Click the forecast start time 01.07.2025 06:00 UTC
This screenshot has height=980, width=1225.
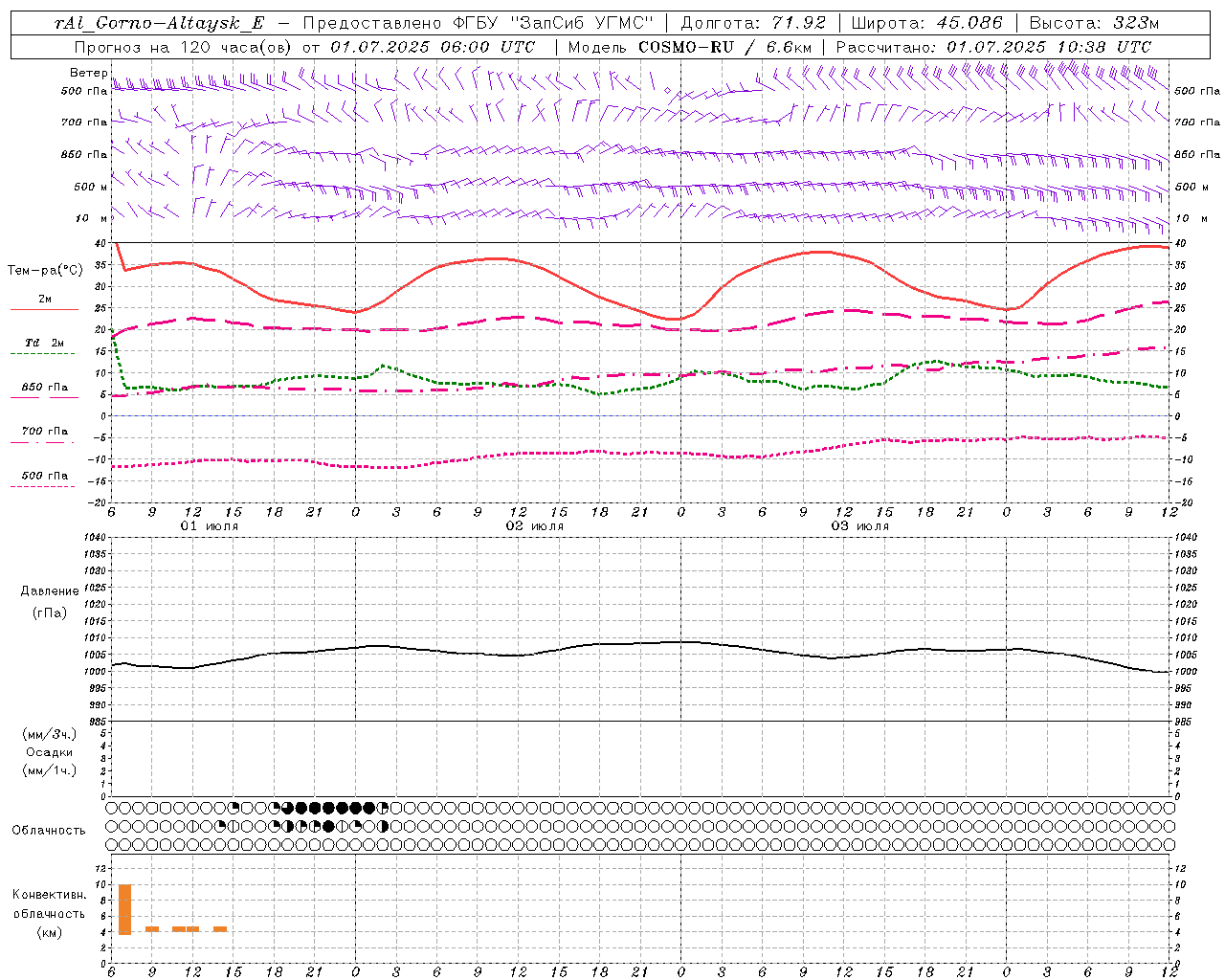(433, 47)
